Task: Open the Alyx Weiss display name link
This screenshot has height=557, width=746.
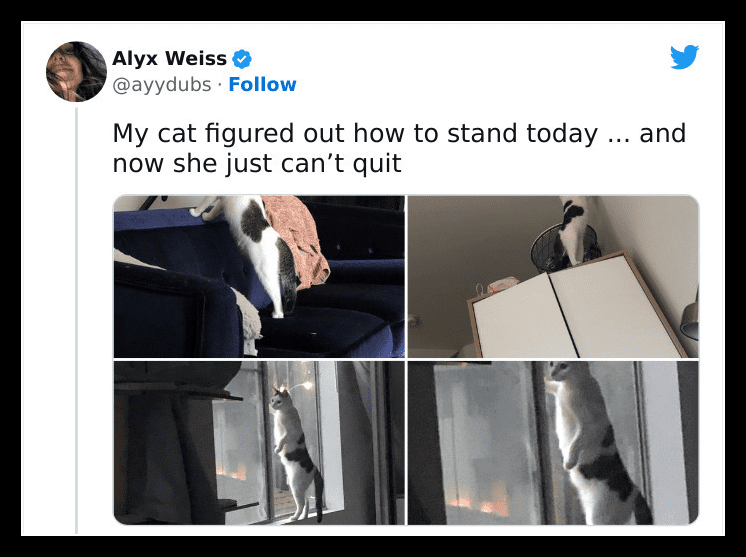Action: pyautogui.click(x=169, y=59)
